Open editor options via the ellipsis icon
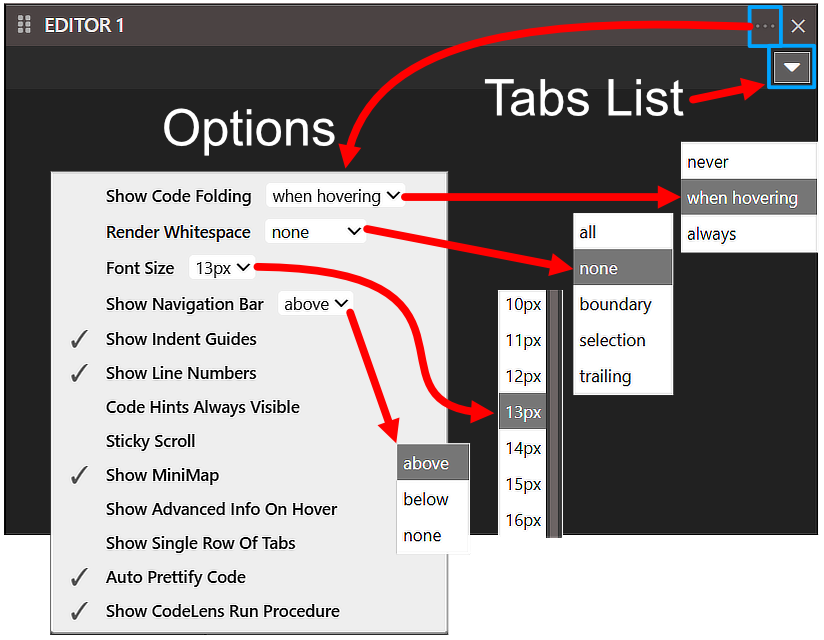The width and height of the screenshot is (824, 640). tap(764, 26)
